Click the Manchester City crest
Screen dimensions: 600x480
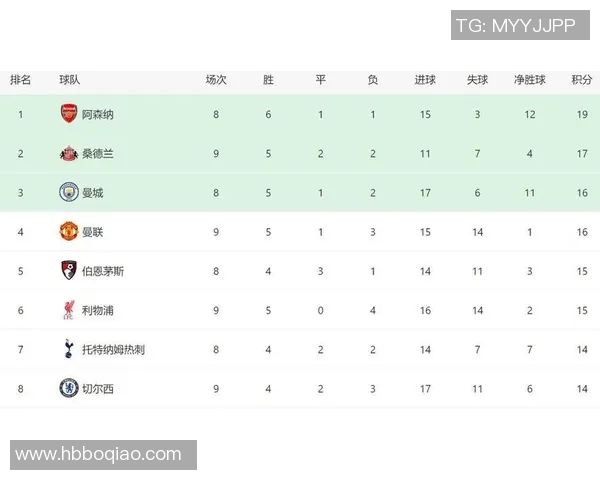68,192
